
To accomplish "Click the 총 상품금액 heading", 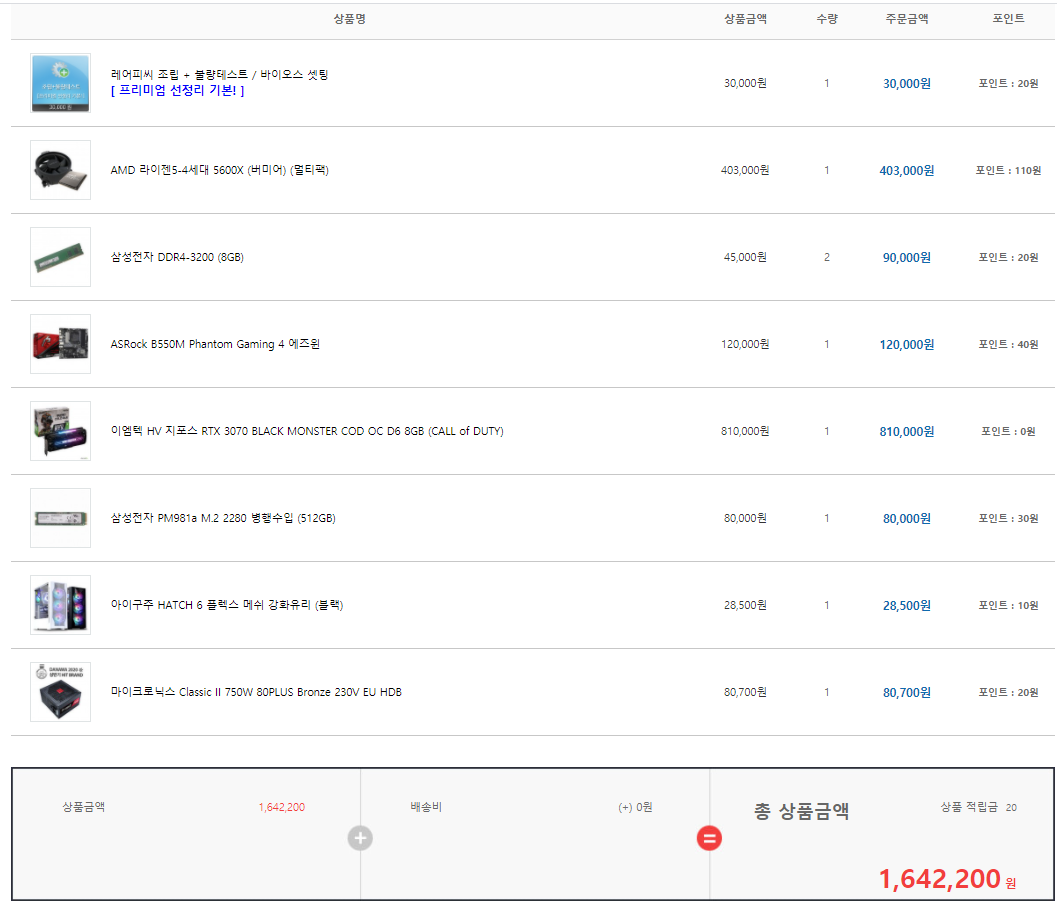I will coord(801,811).
